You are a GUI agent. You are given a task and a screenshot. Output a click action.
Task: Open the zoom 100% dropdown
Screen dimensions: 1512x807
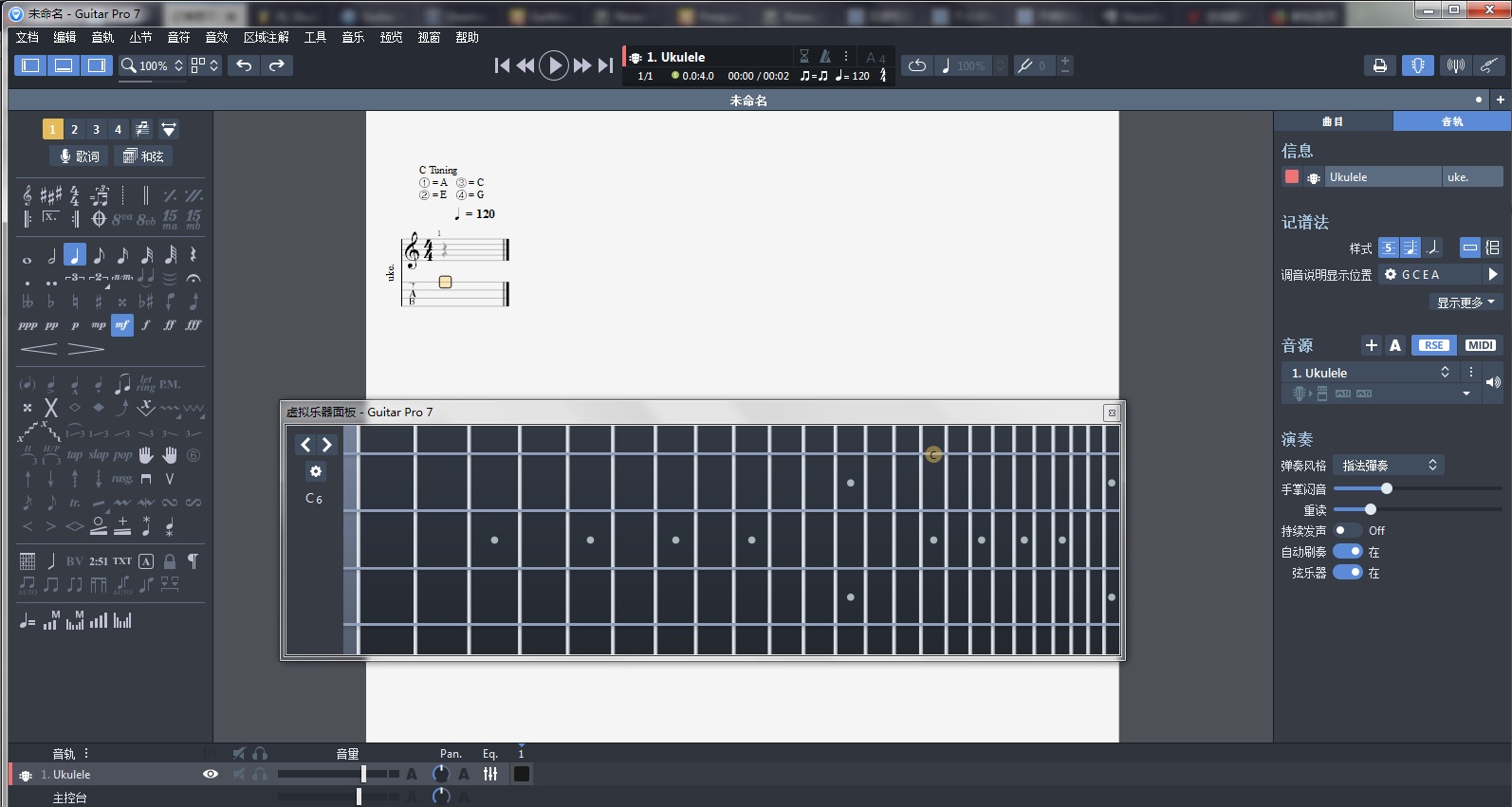pos(153,65)
